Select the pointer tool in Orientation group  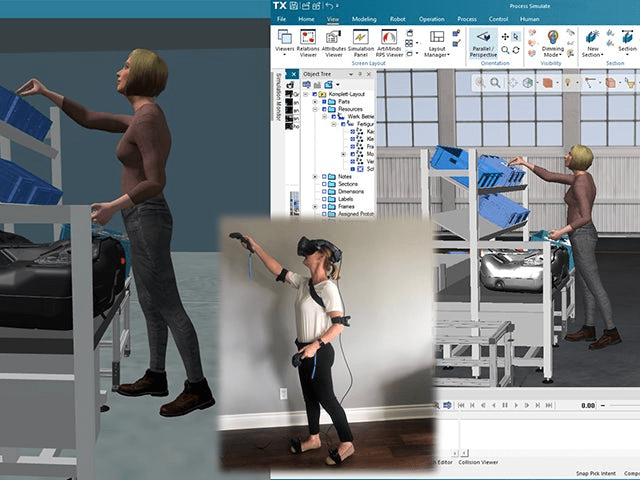coord(516,37)
